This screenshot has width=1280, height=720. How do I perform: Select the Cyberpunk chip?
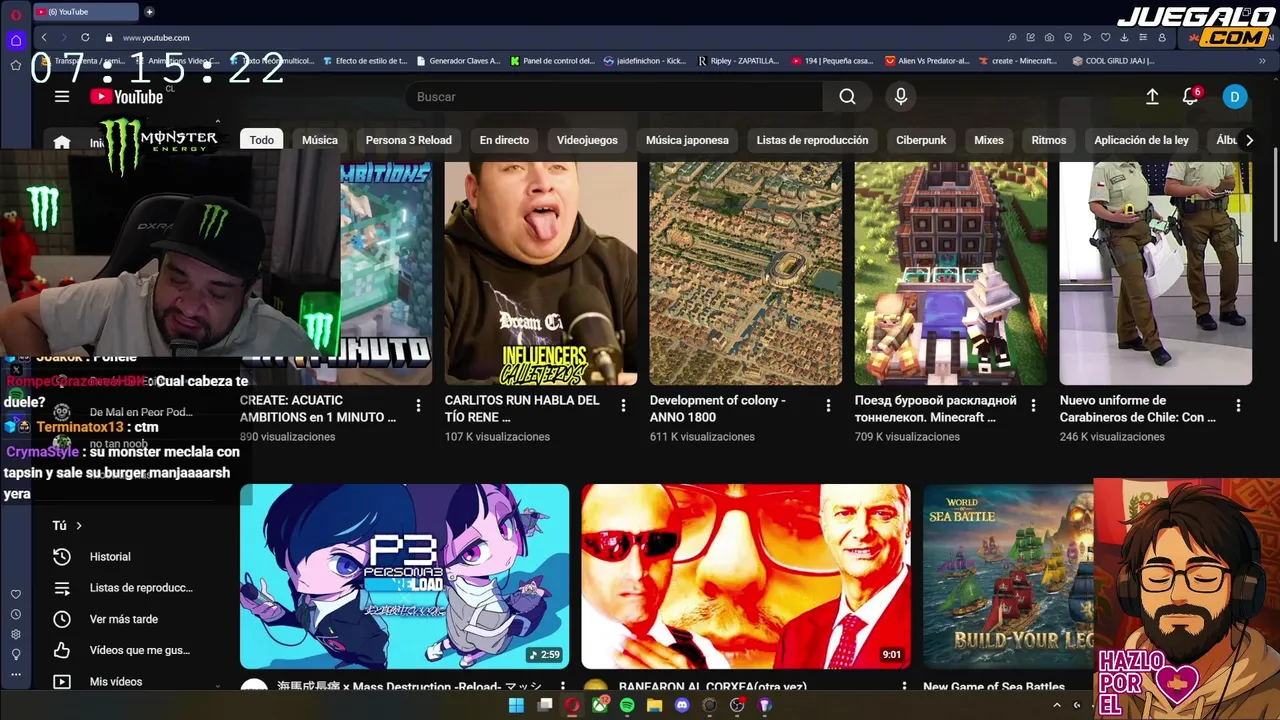[921, 140]
